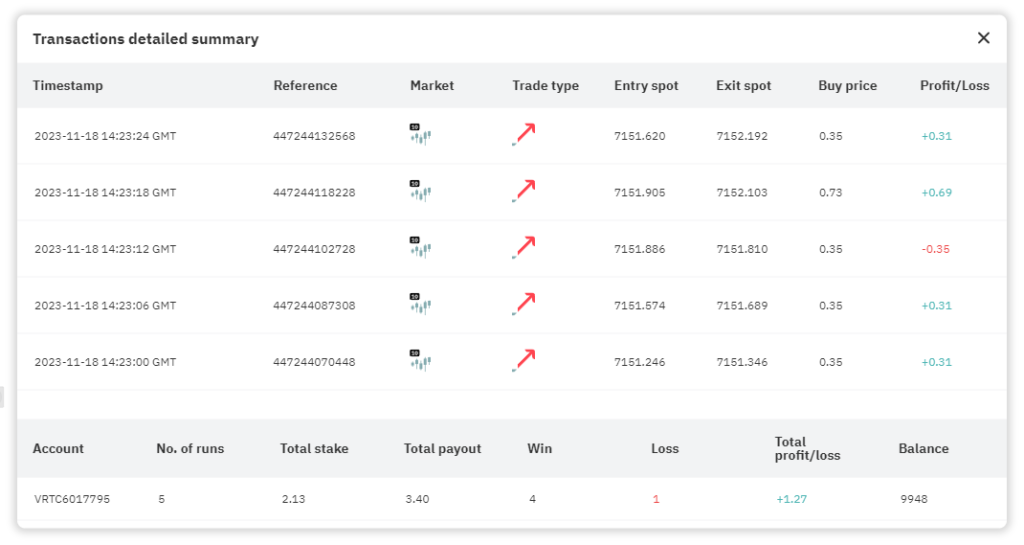Click market icon for reference 447244087308
Viewport: 1024px width, 545px height.
click(x=420, y=304)
